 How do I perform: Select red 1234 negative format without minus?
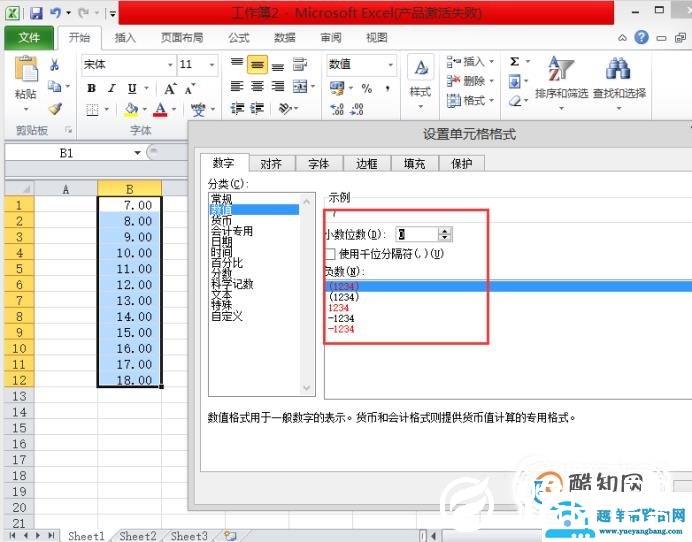point(338,308)
